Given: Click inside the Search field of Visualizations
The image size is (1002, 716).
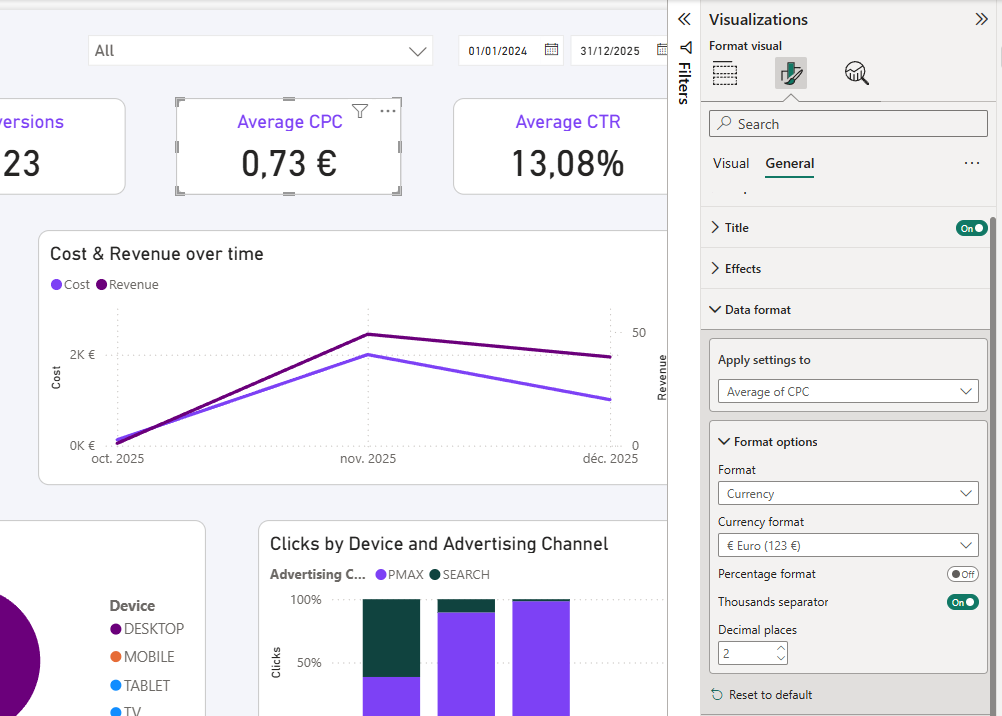Looking at the screenshot, I should (847, 123).
